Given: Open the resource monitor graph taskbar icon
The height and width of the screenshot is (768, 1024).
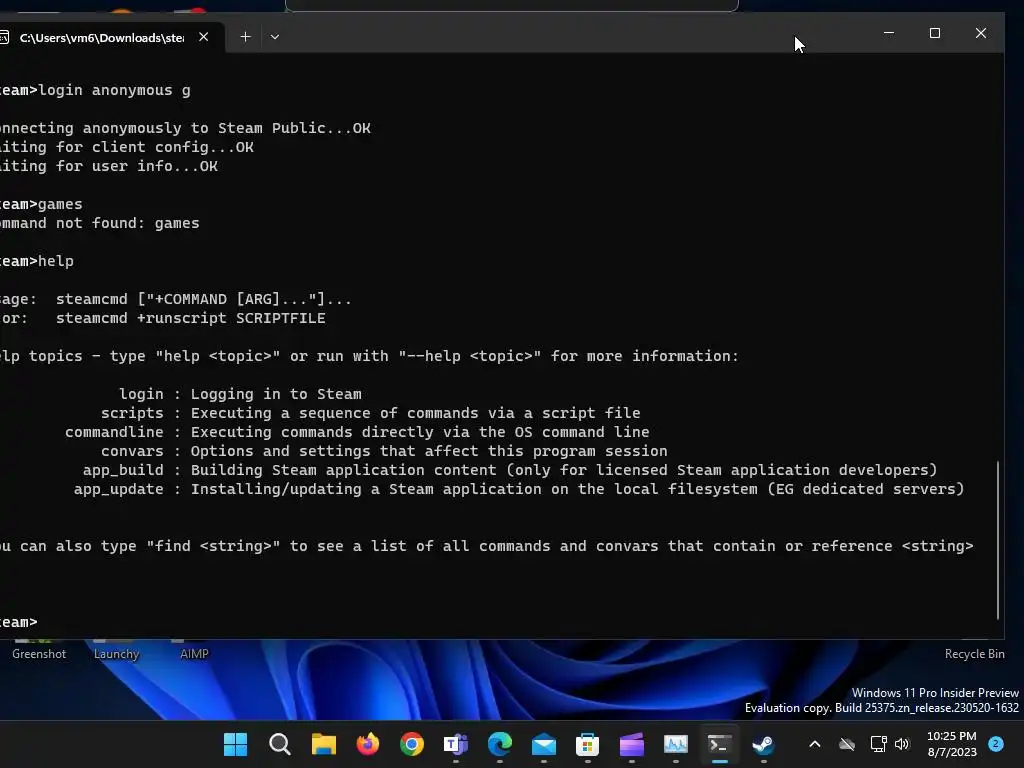Looking at the screenshot, I should [676, 744].
